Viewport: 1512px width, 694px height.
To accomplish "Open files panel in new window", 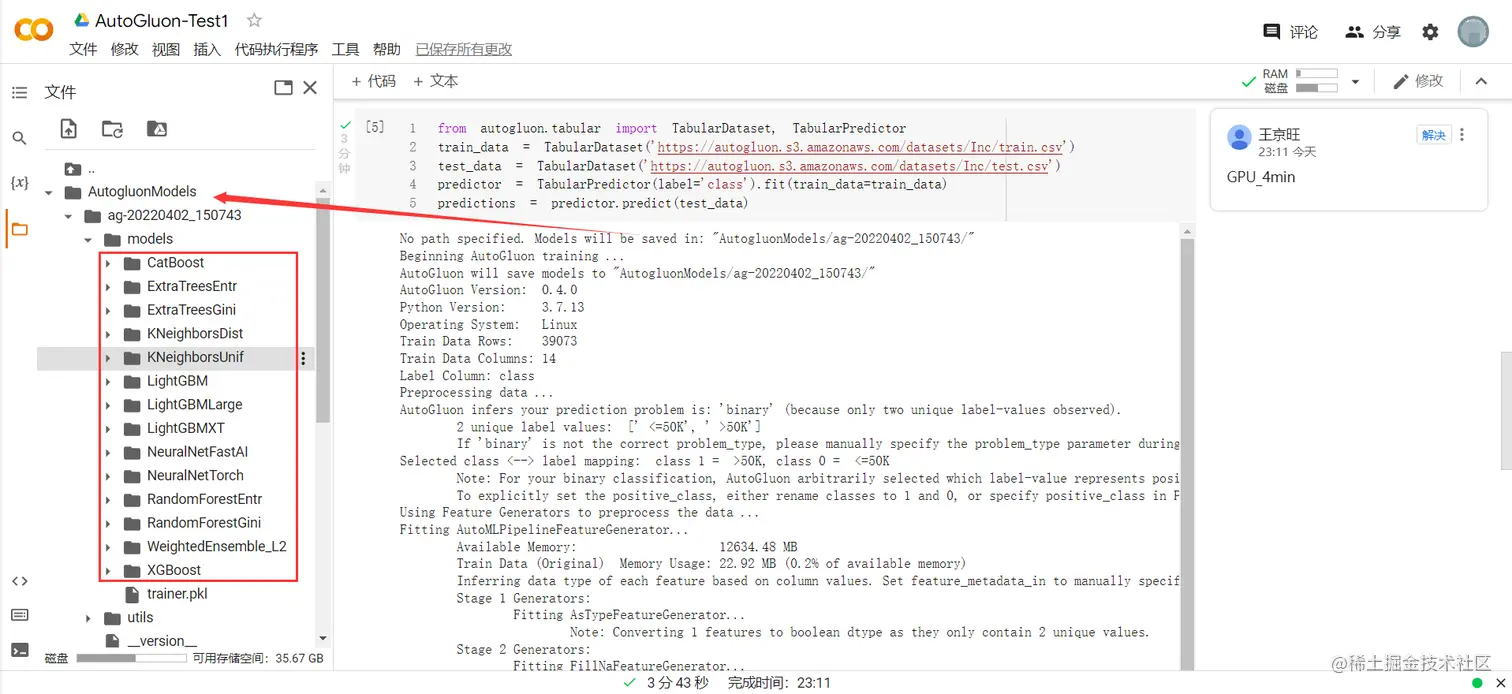I will click(283, 88).
